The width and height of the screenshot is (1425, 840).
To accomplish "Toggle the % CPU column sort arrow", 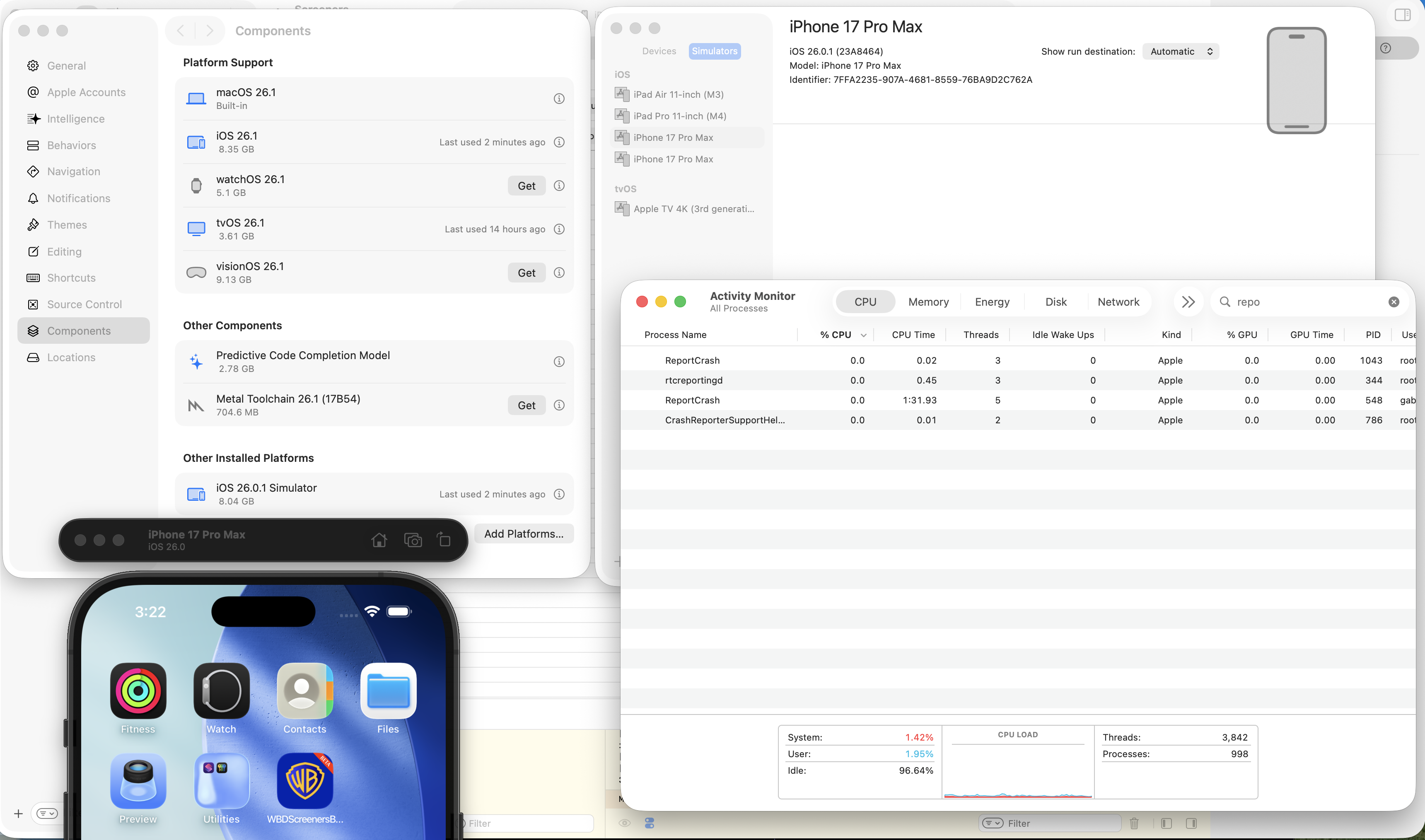I will point(863,335).
